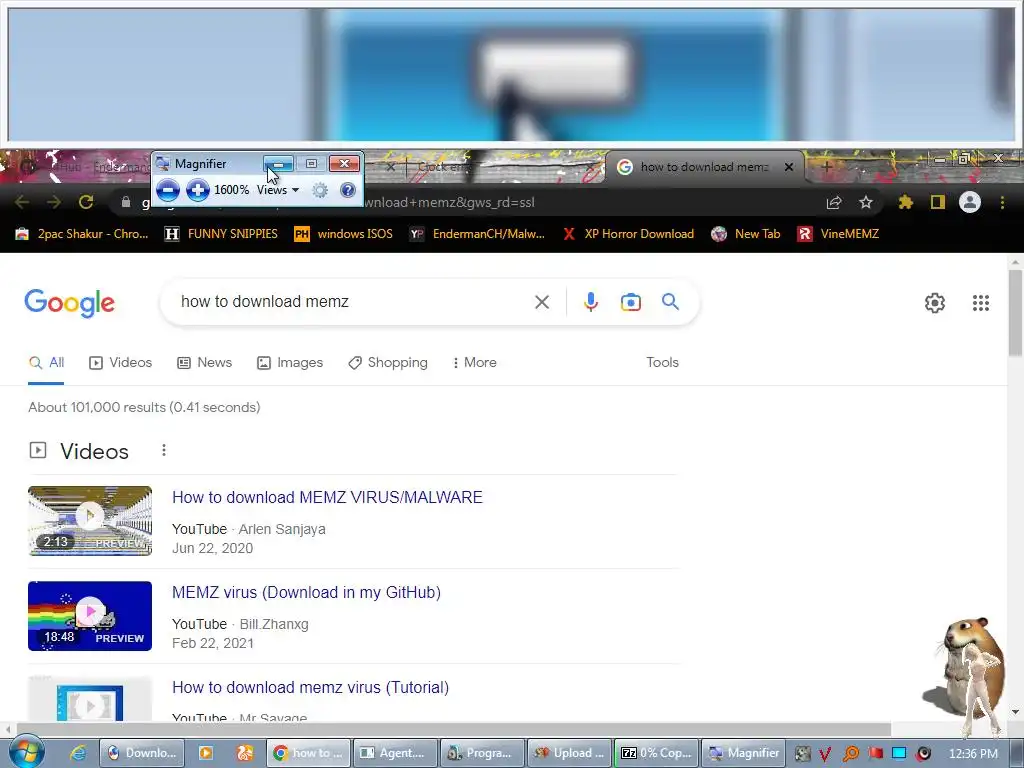
Task: Select the All results tab
Action: pos(46,362)
